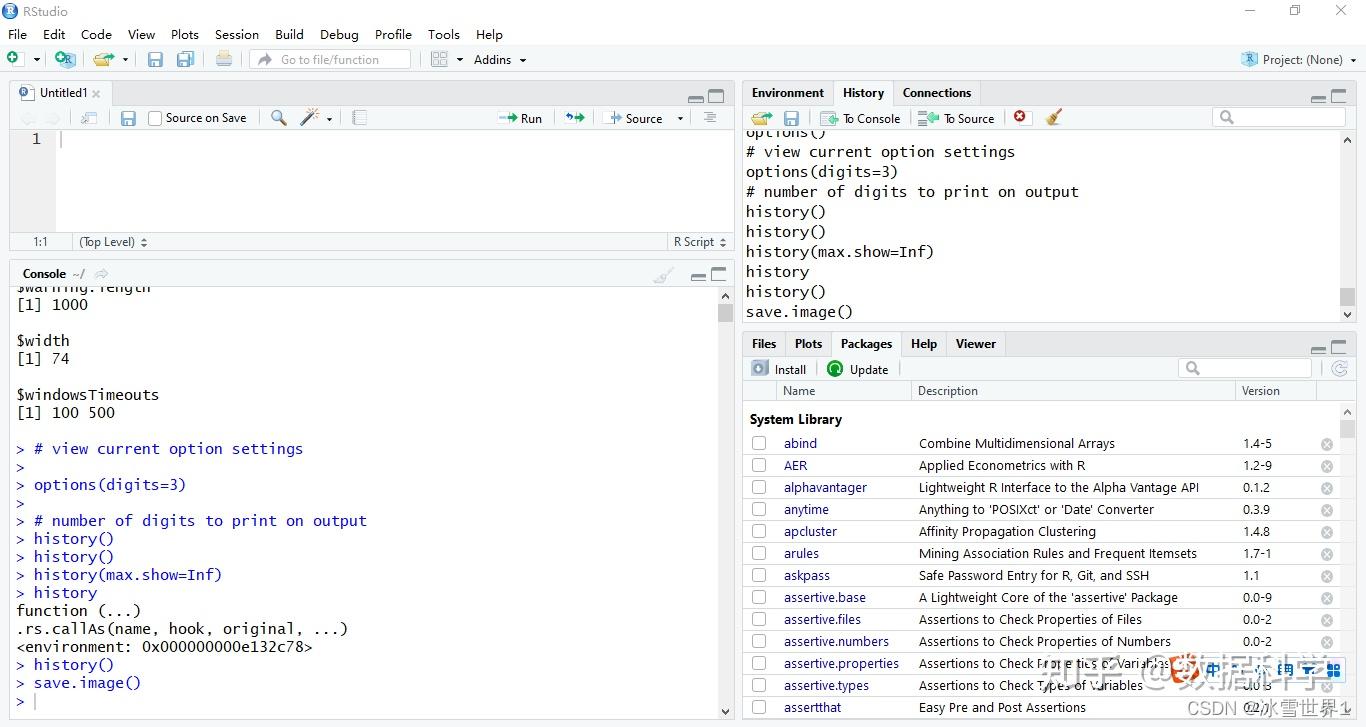Click the red delete entries icon in History
1366x727 pixels.
(x=1019, y=117)
